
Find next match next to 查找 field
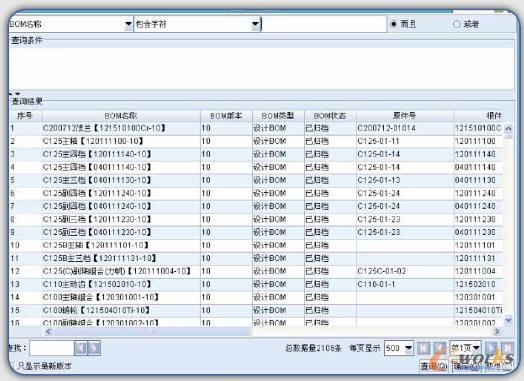[x=94, y=348]
